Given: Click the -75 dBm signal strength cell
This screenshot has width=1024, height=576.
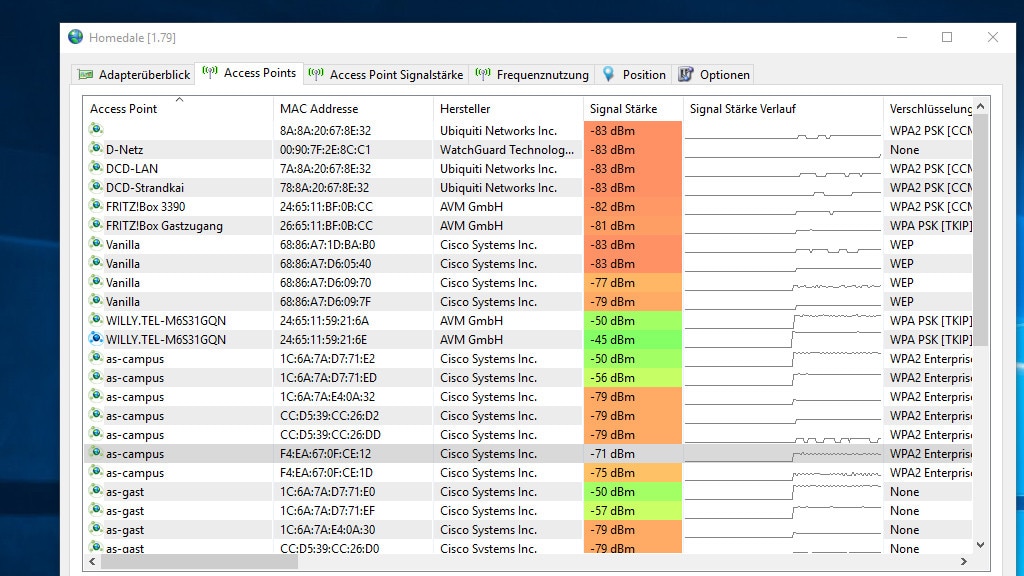Looking at the screenshot, I should pyautogui.click(x=633, y=473).
